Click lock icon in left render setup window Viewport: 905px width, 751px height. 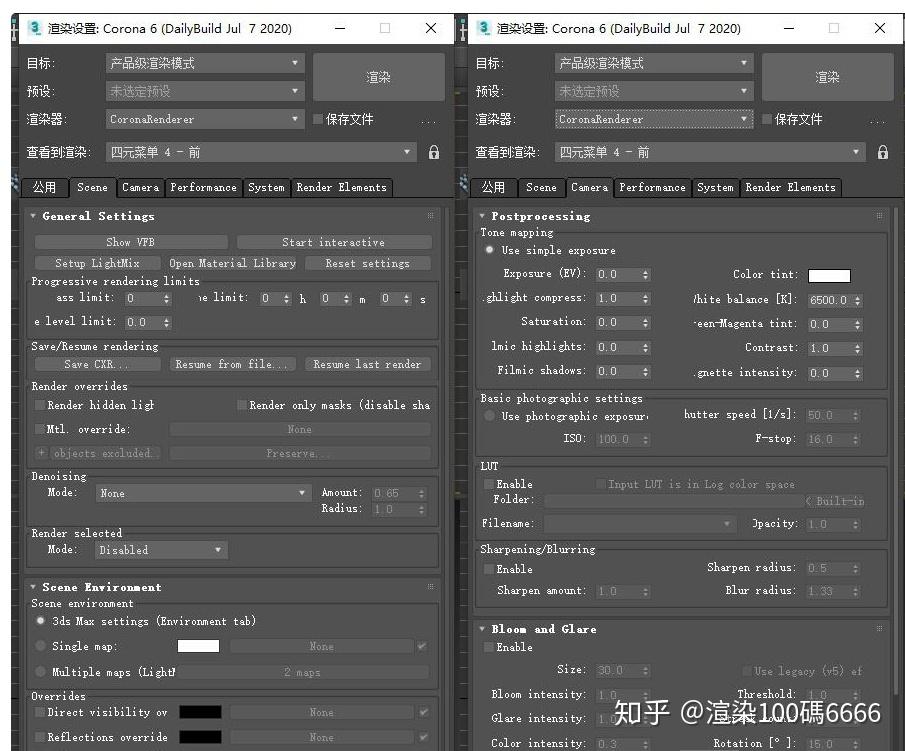(433, 152)
